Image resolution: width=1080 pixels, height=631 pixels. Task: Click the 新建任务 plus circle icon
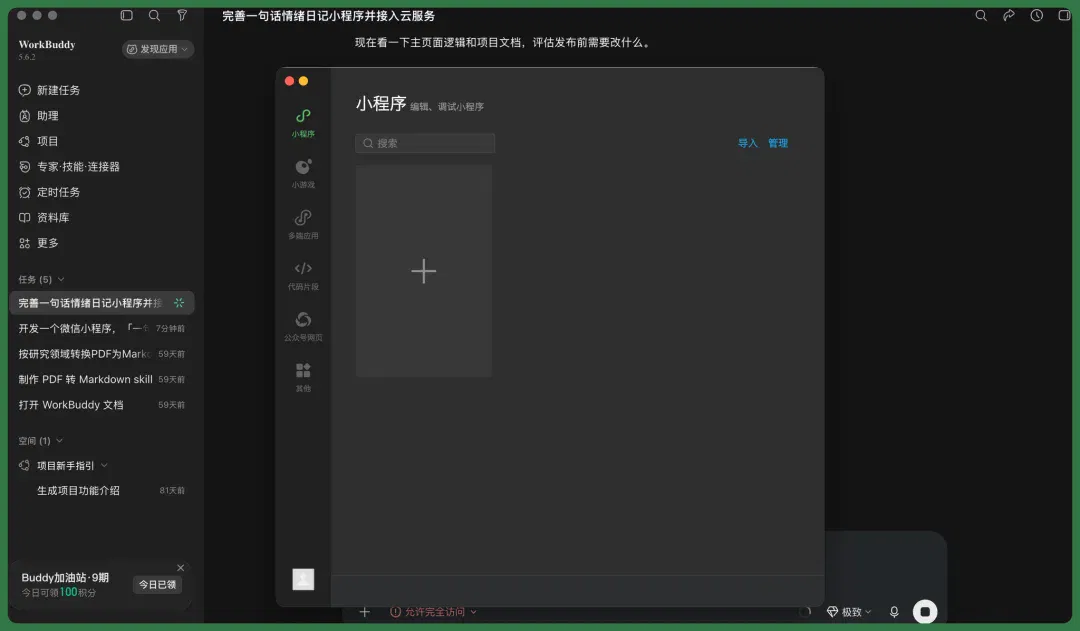(x=25, y=90)
